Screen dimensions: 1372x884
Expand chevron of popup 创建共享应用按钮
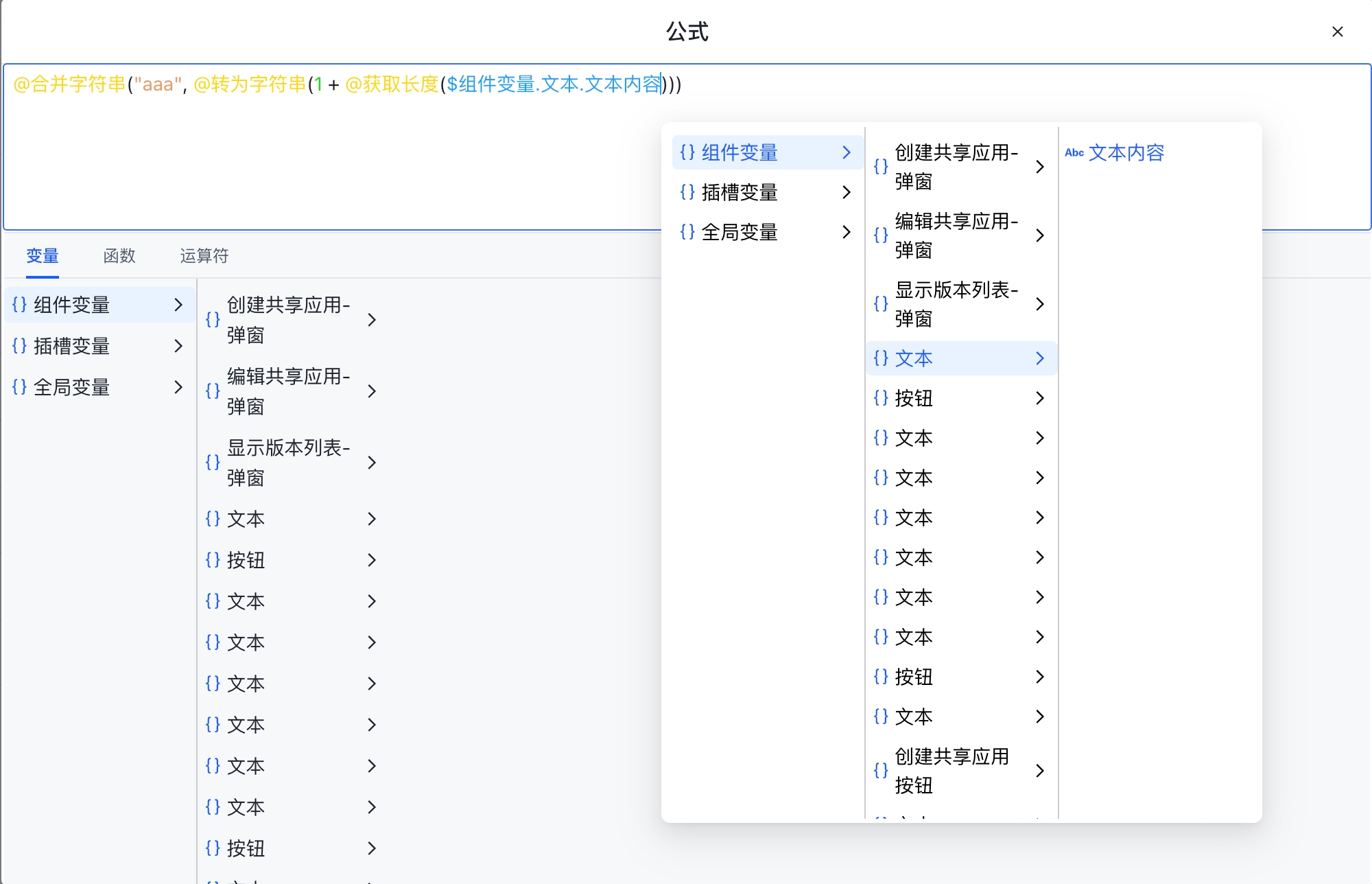pyautogui.click(x=1040, y=771)
